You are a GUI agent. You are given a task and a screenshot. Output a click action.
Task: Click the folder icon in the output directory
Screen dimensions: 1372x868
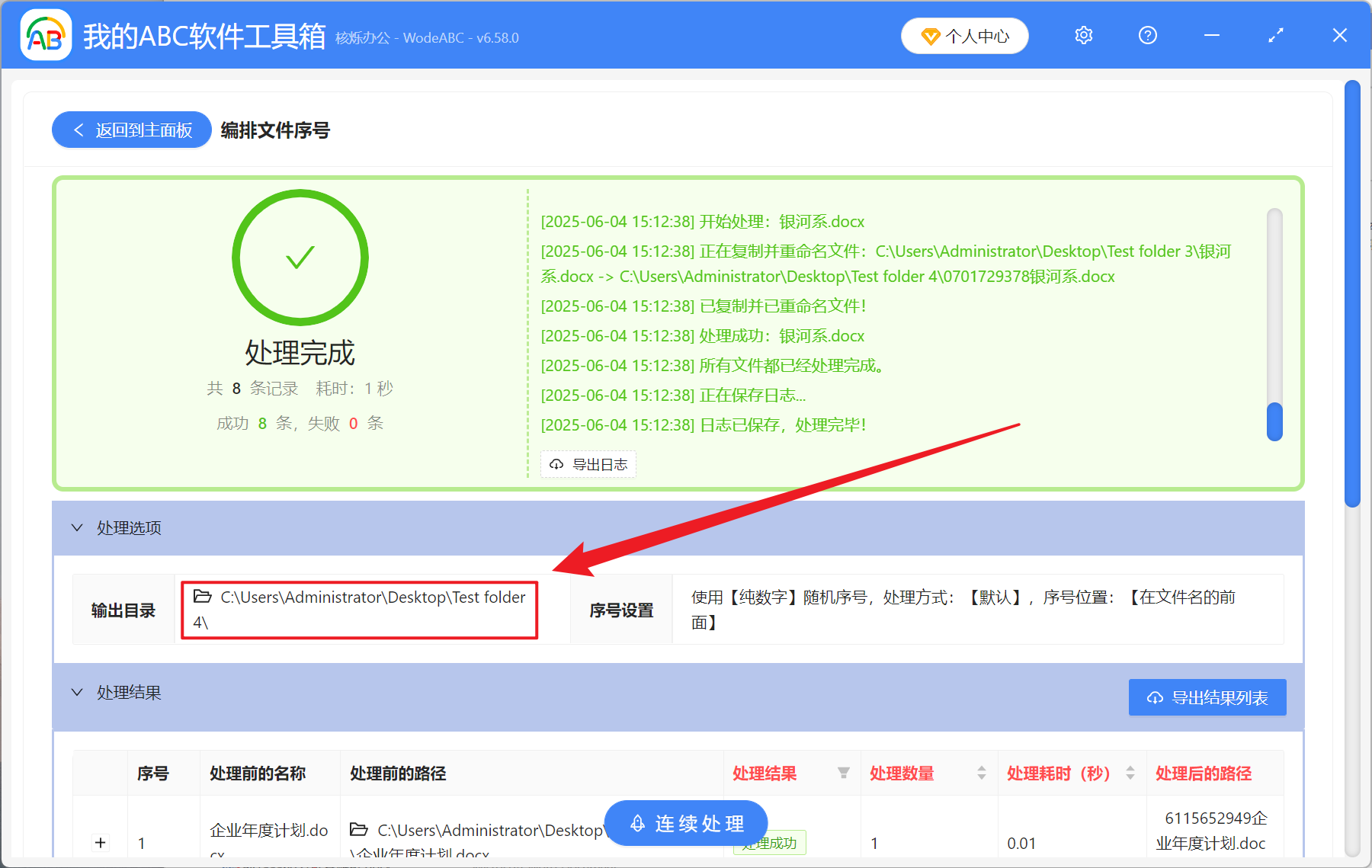point(200,597)
